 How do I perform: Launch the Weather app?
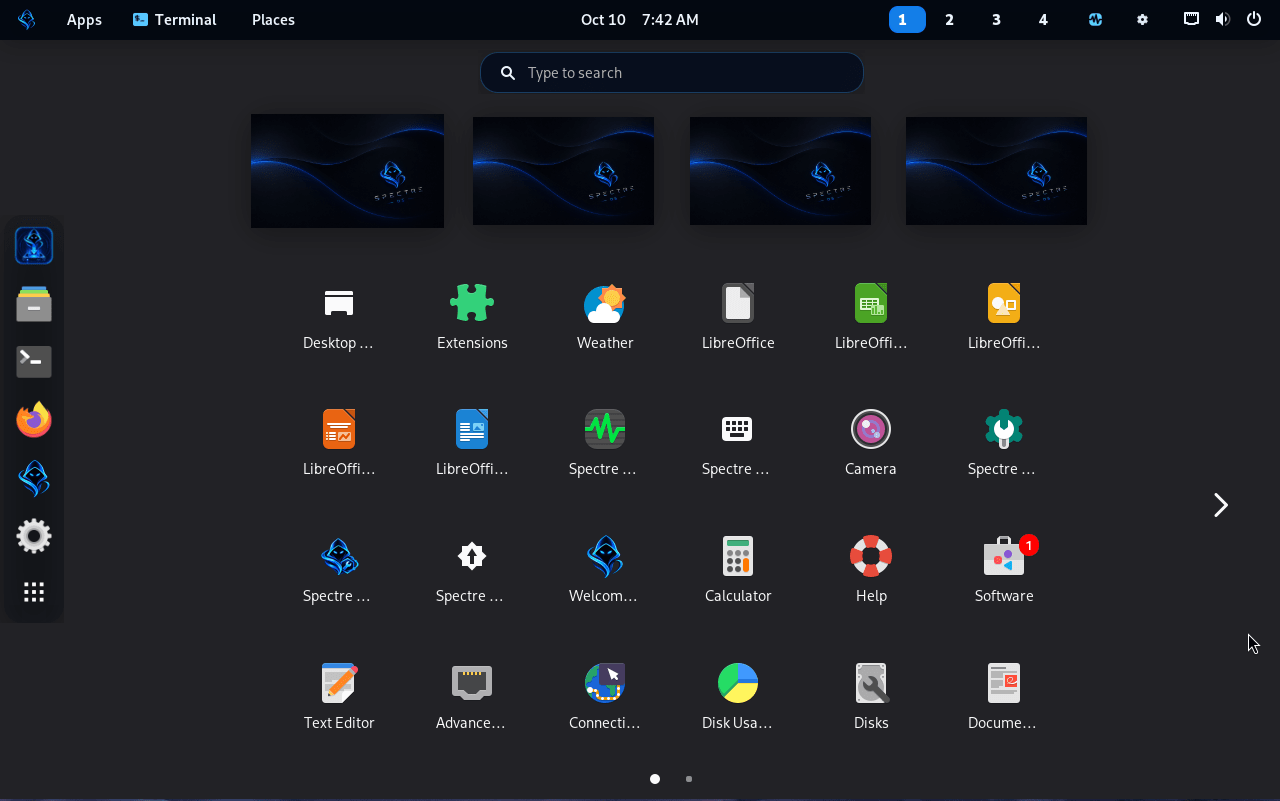coord(605,303)
